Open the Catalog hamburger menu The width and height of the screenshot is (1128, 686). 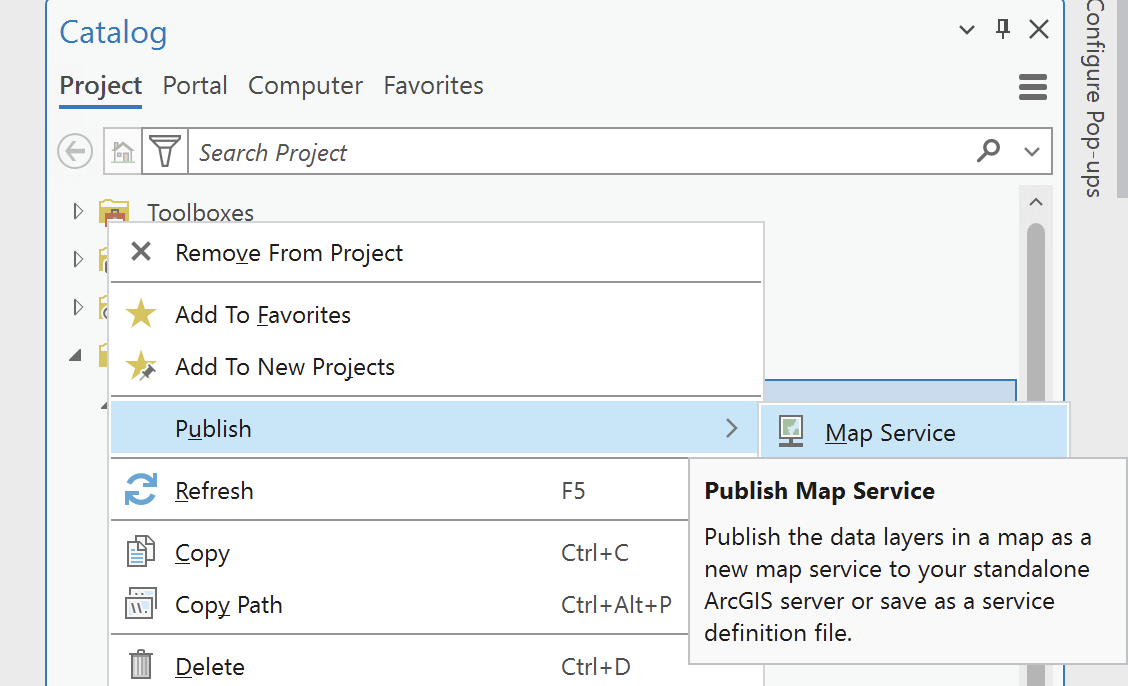click(1032, 87)
